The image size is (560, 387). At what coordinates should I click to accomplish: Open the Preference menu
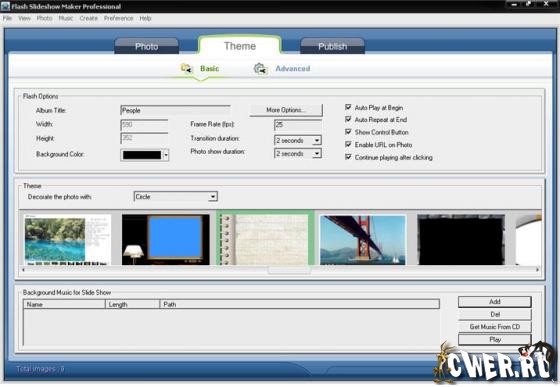click(119, 18)
